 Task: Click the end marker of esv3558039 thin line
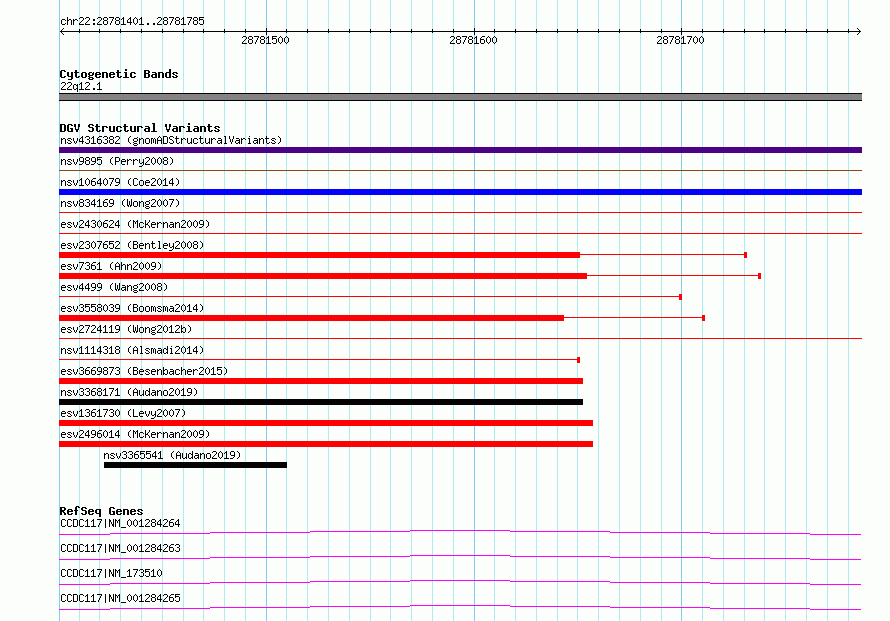(x=704, y=318)
